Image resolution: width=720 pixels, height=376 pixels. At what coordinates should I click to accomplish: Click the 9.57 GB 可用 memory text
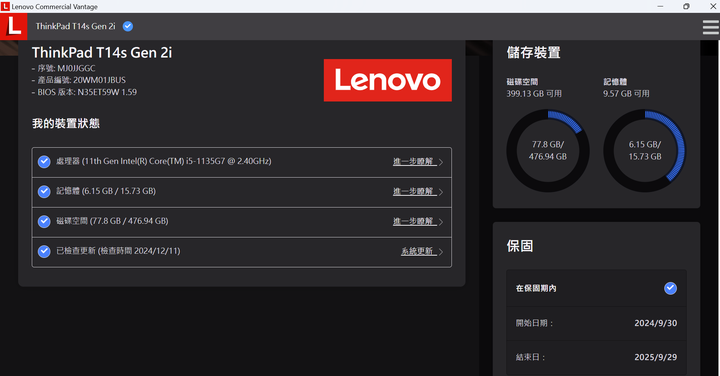click(x=626, y=94)
